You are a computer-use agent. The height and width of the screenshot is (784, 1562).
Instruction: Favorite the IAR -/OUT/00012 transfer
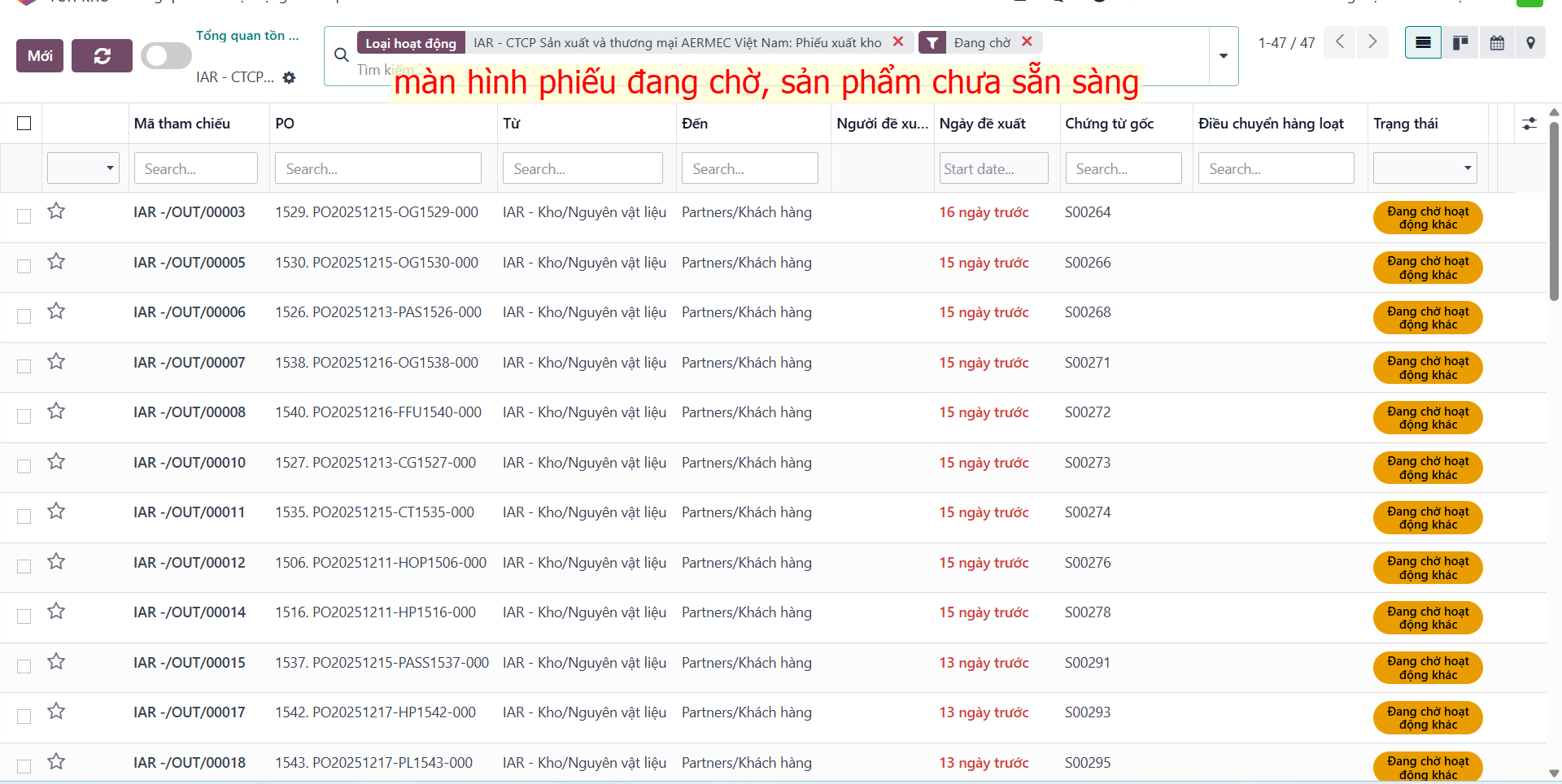pos(56,562)
